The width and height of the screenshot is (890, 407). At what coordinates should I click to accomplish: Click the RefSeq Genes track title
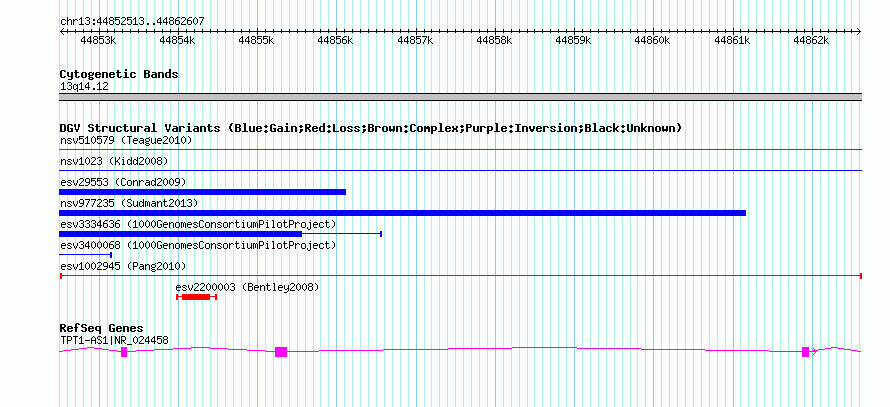102,329
